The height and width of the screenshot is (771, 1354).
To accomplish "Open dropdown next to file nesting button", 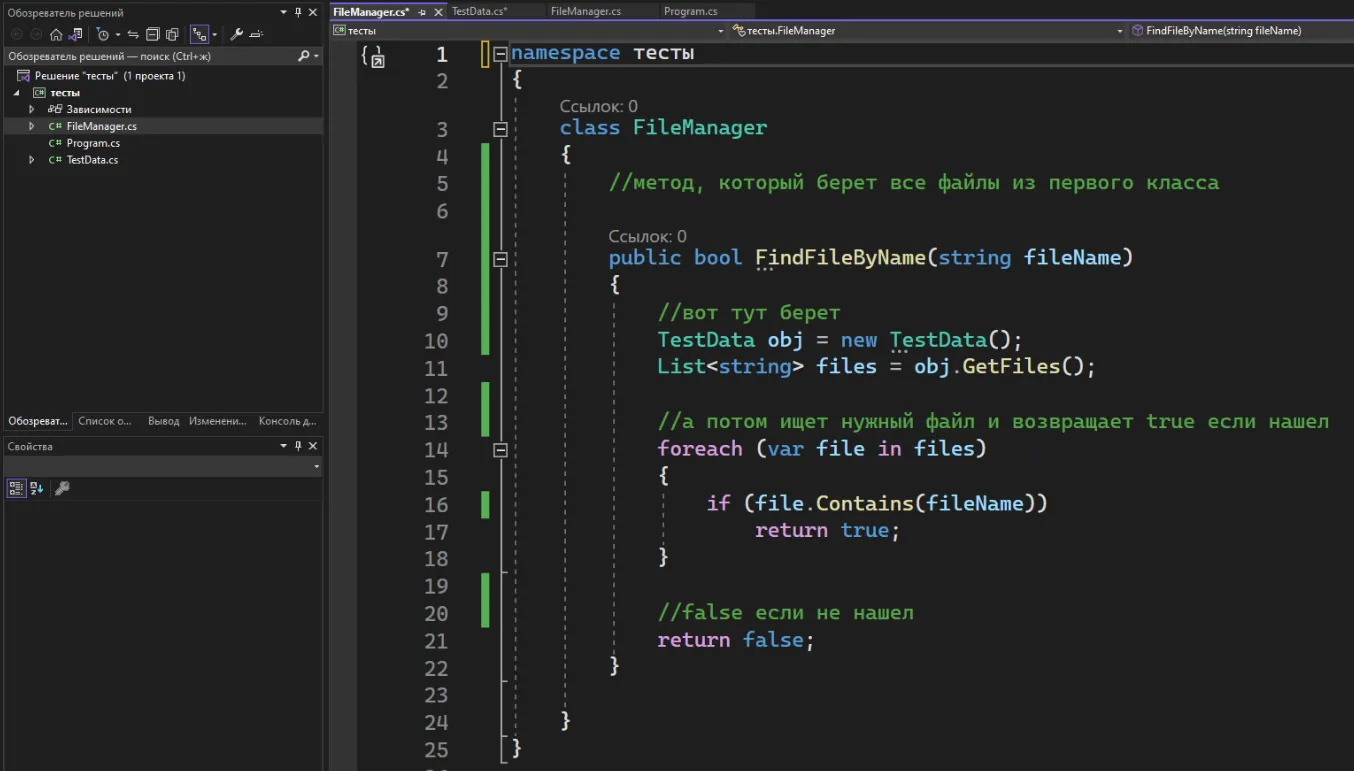I will tap(214, 34).
